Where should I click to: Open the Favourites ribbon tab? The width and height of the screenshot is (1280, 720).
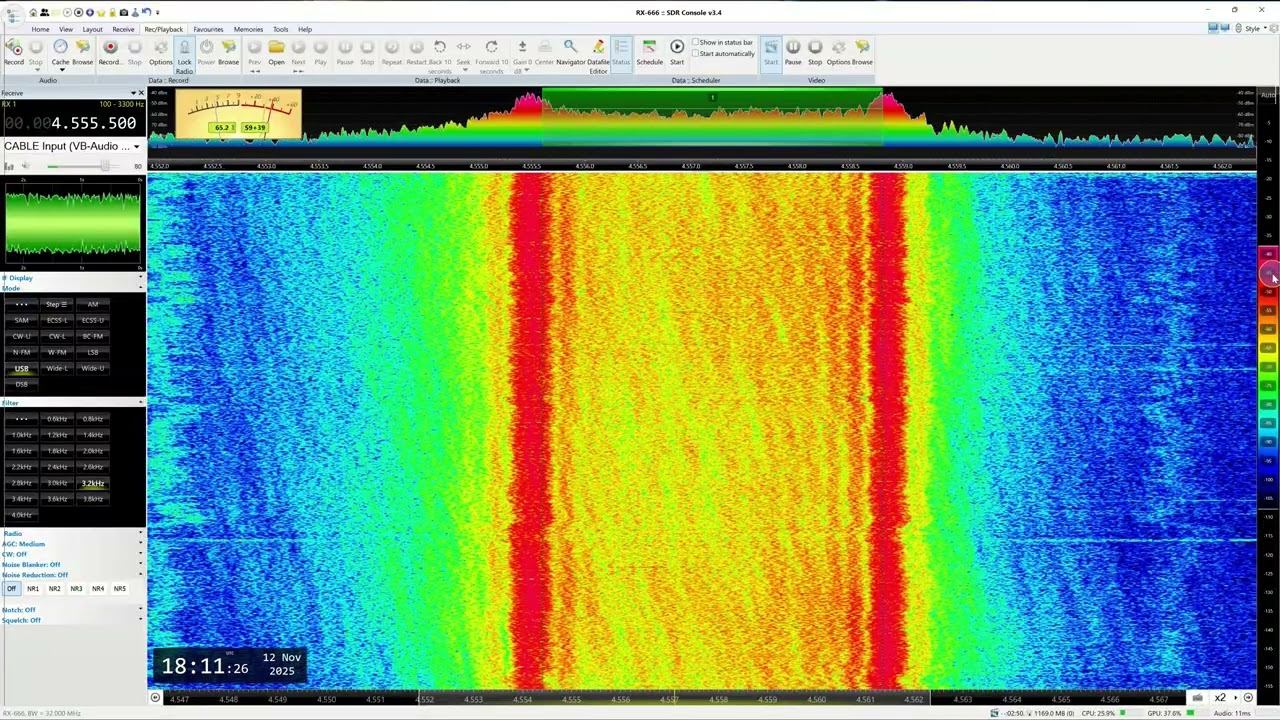click(208, 29)
